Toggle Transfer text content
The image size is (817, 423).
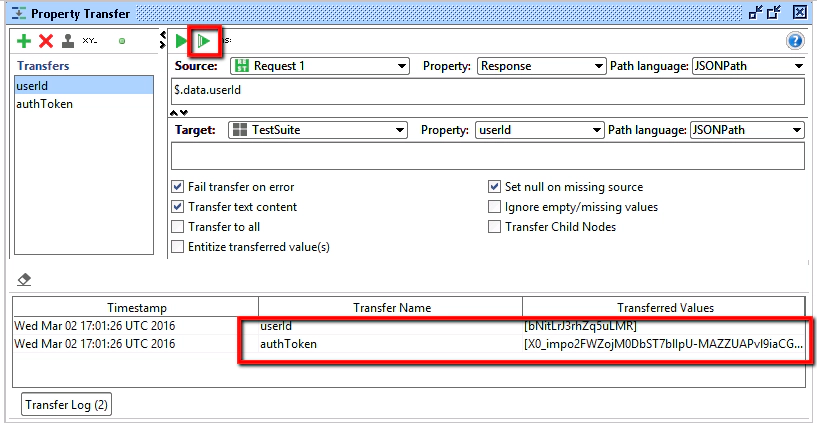[178, 207]
